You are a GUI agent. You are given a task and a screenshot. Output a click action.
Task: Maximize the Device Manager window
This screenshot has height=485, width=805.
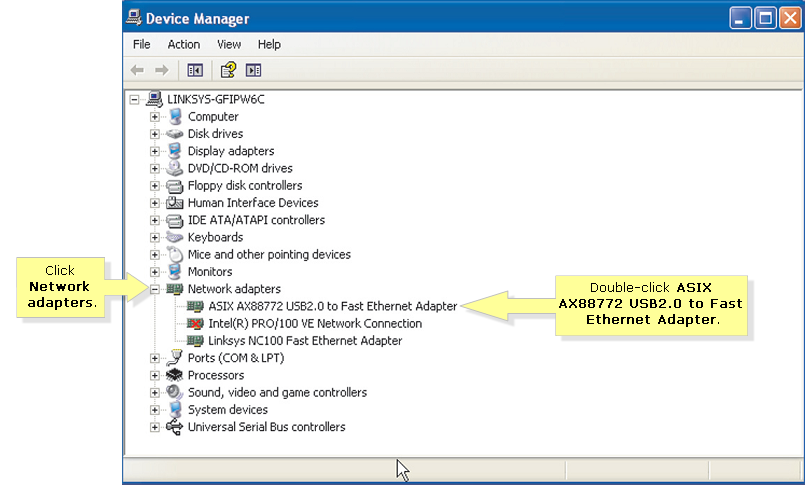click(x=765, y=18)
